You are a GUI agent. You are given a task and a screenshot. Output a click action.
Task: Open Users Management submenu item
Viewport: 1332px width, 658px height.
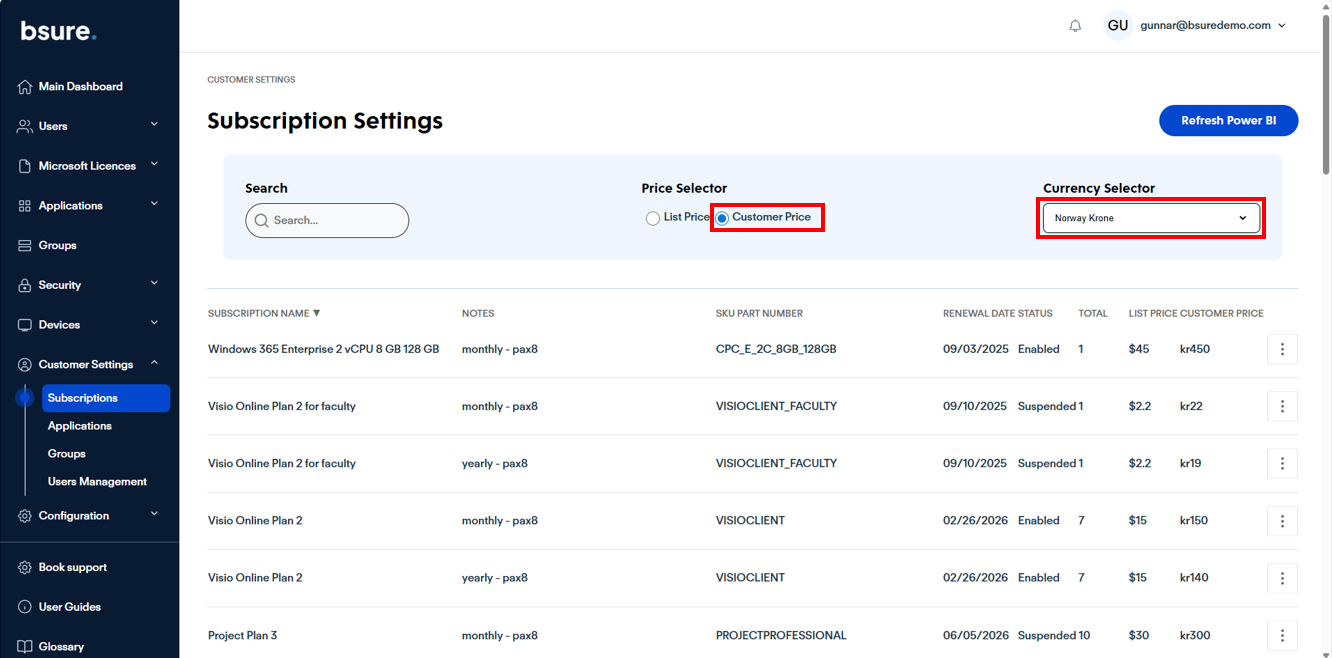click(97, 482)
